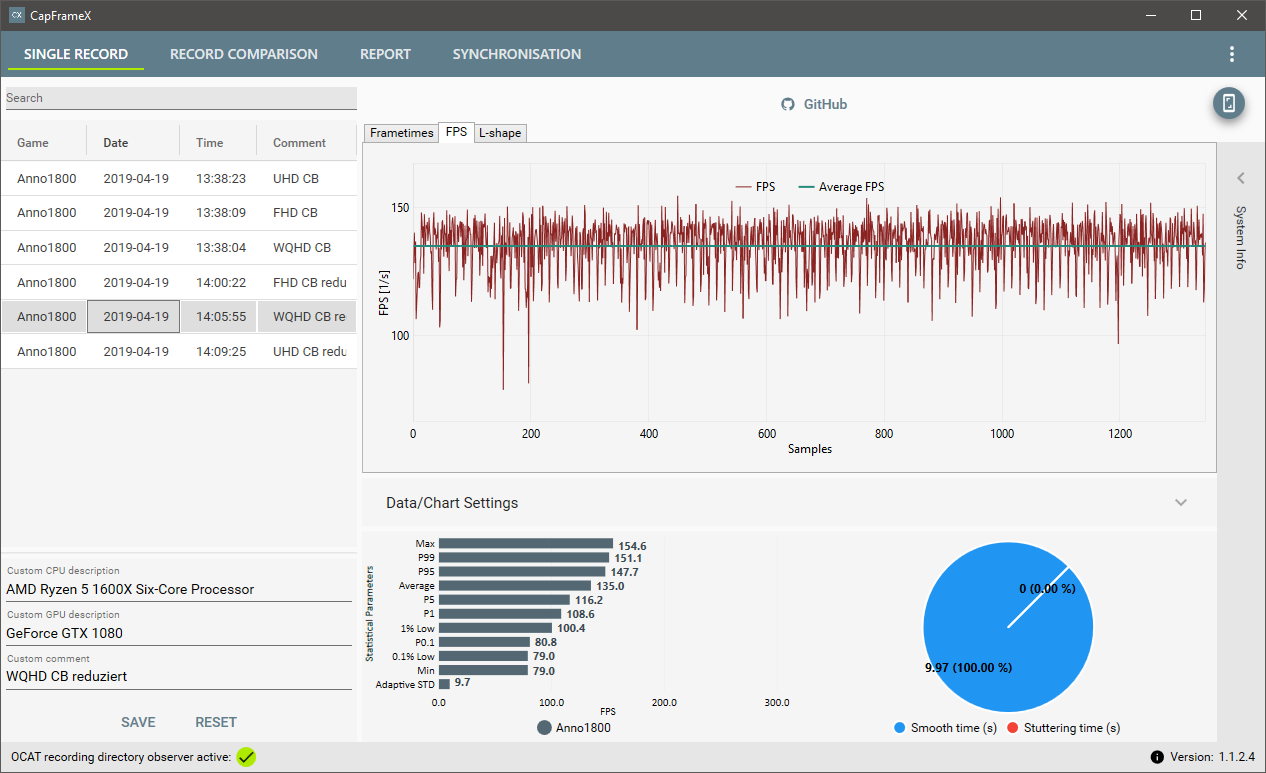Click the SAVE button

[x=138, y=722]
